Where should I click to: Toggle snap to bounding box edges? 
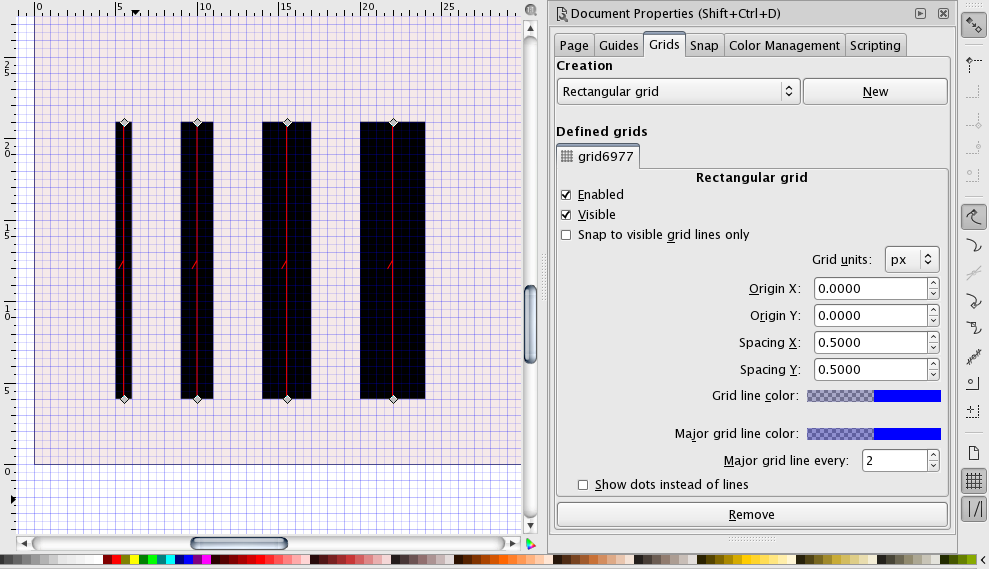tap(974, 93)
